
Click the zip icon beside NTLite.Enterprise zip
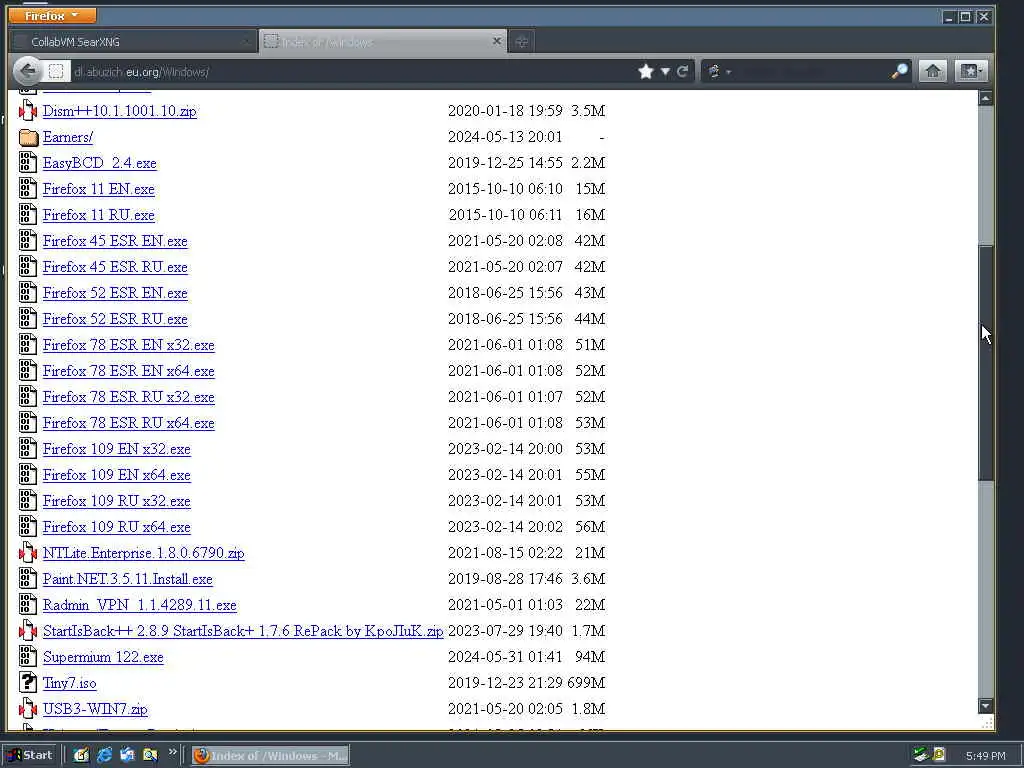coord(27,552)
